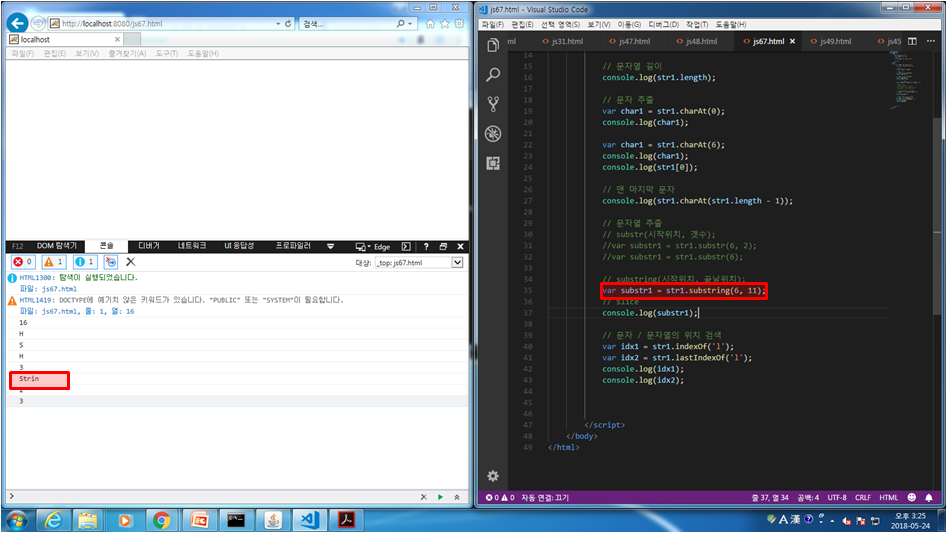Click errors and warnings status bar item
947x533 pixels.
500,497
